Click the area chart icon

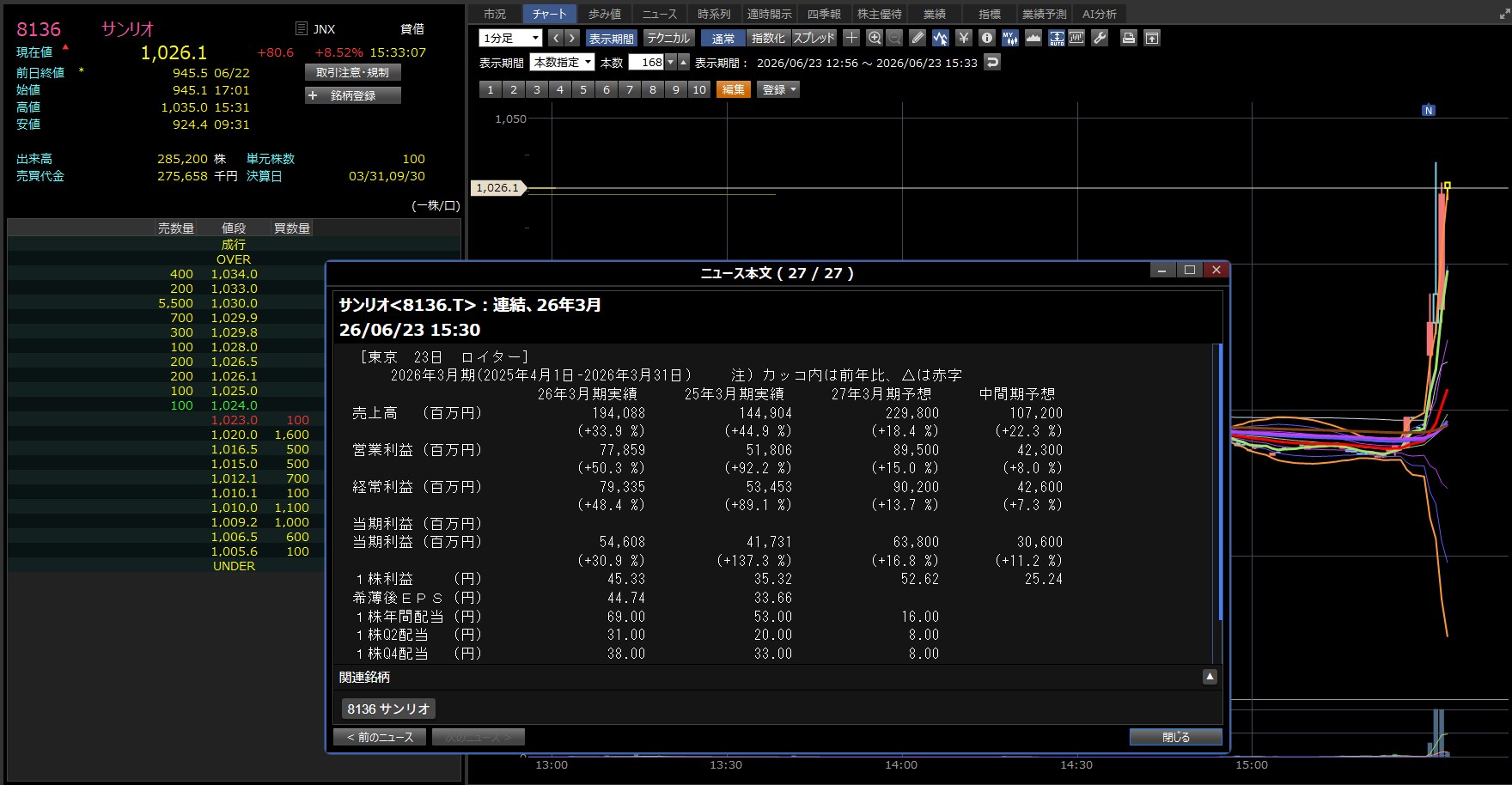point(1033,38)
